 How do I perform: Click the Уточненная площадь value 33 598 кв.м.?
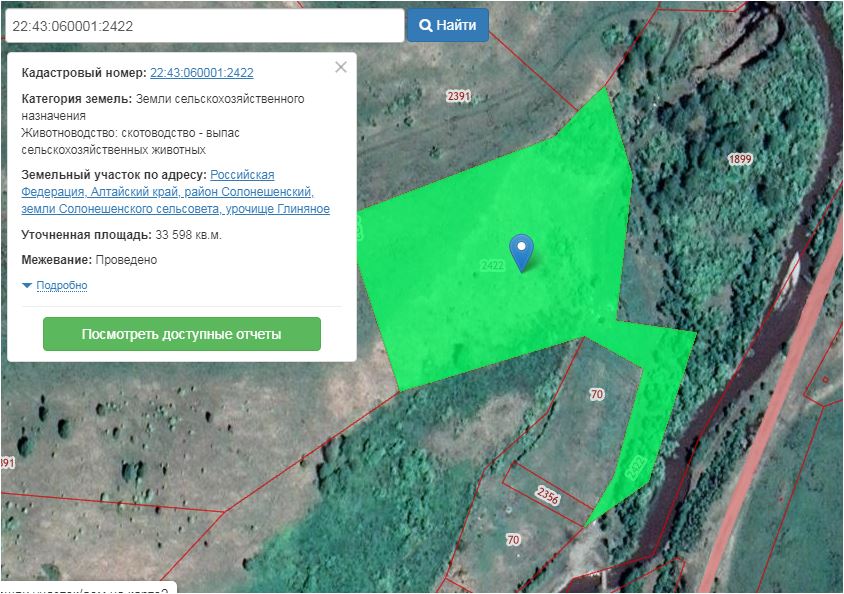[x=188, y=235]
